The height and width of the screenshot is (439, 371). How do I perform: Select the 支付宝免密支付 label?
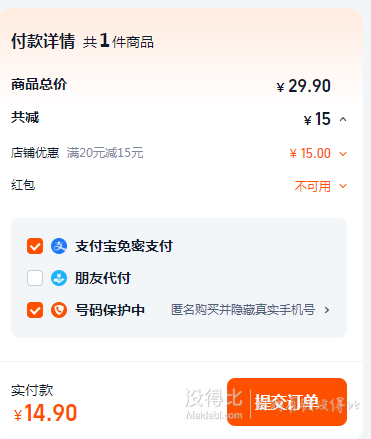[x=124, y=246]
